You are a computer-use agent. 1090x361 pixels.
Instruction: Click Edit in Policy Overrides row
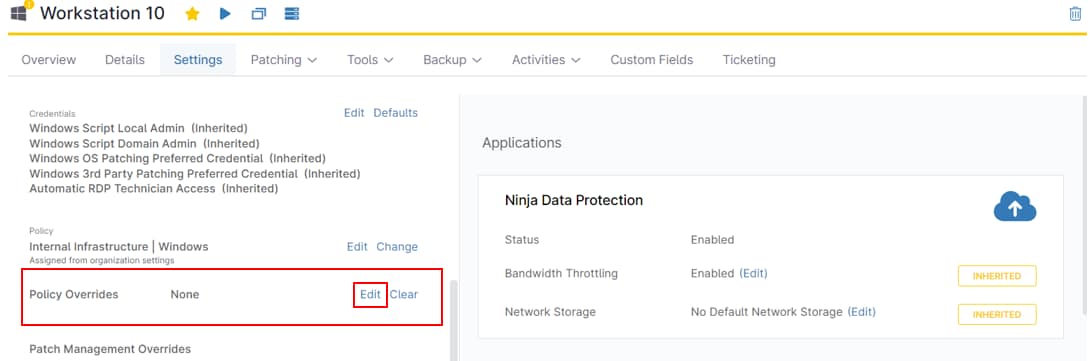click(370, 294)
